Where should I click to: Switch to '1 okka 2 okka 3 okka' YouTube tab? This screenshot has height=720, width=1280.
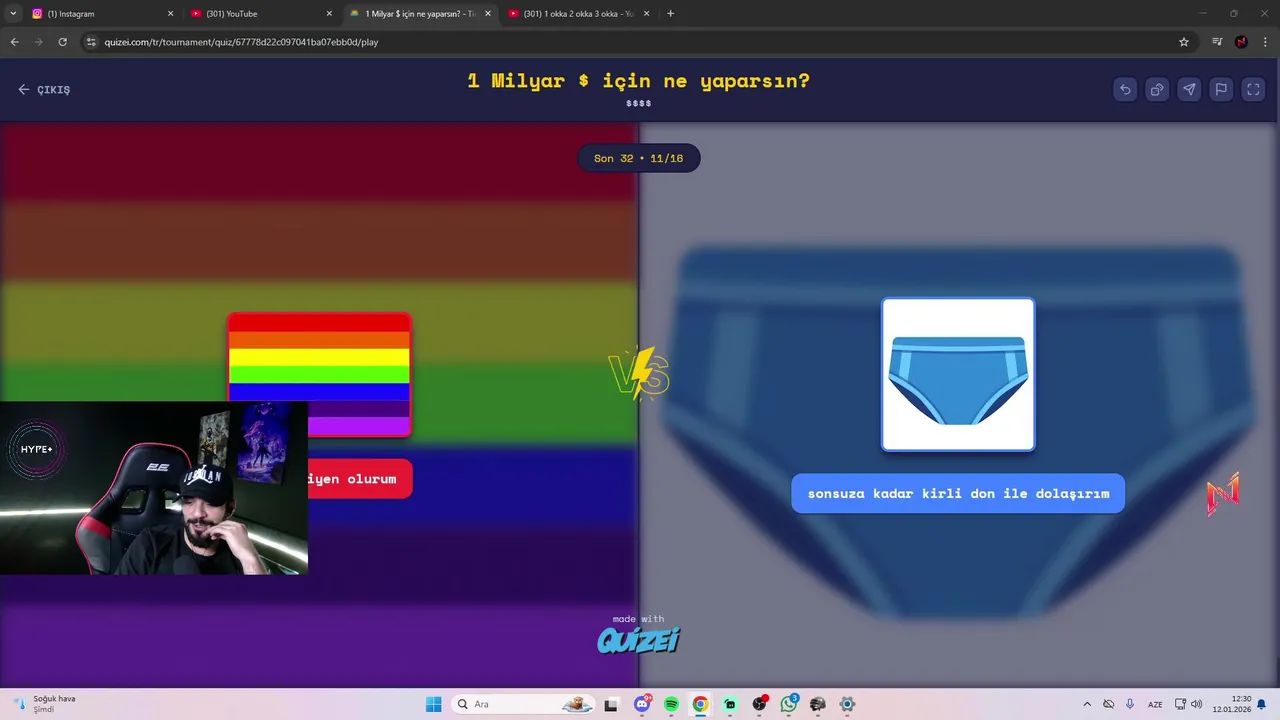click(578, 14)
